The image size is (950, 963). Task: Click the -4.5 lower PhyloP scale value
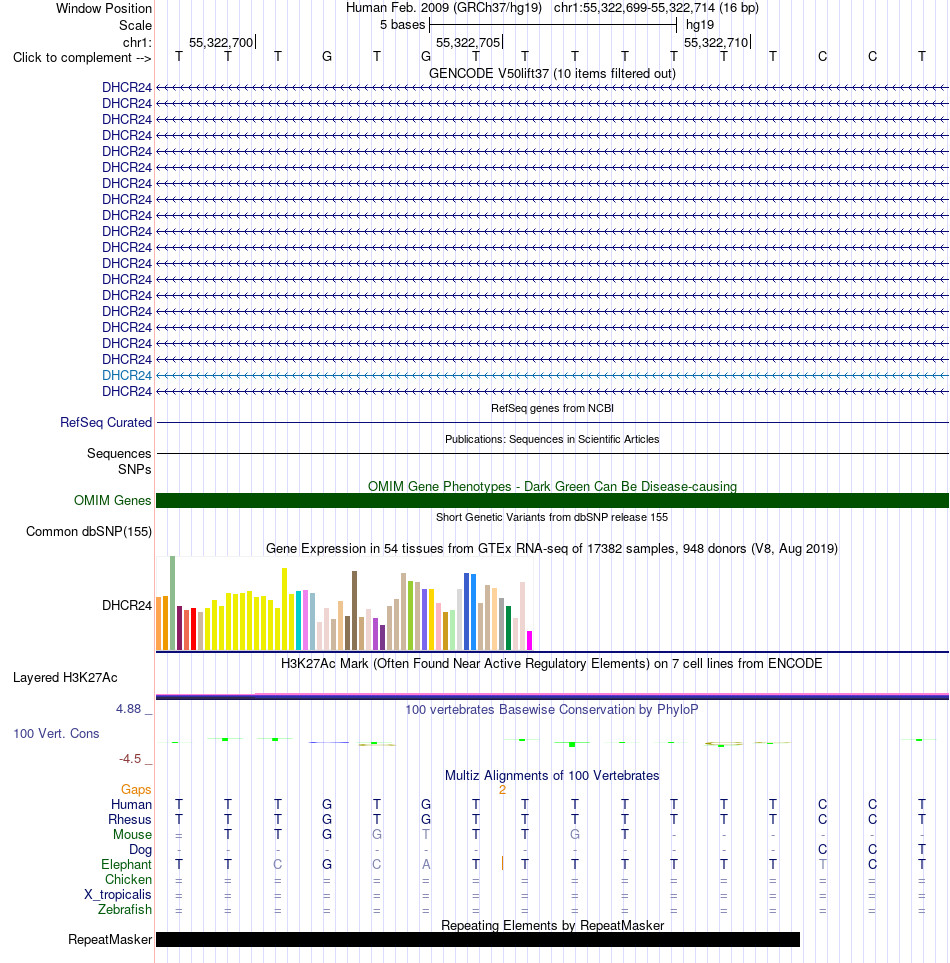pyautogui.click(x=130, y=759)
